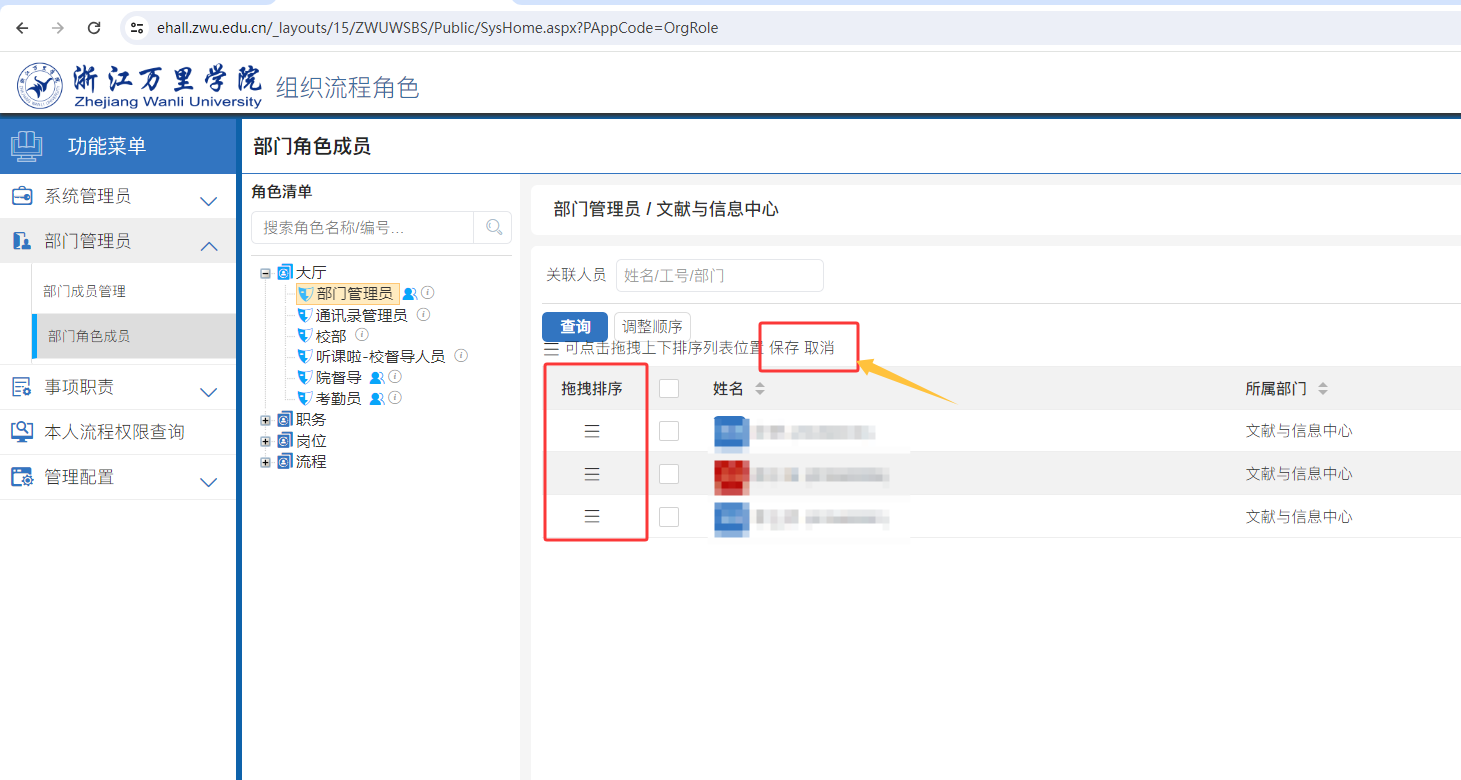Viewport: 1461px width, 780px height.
Task: Open 本人流程权限查询 menu item
Action: click(114, 432)
